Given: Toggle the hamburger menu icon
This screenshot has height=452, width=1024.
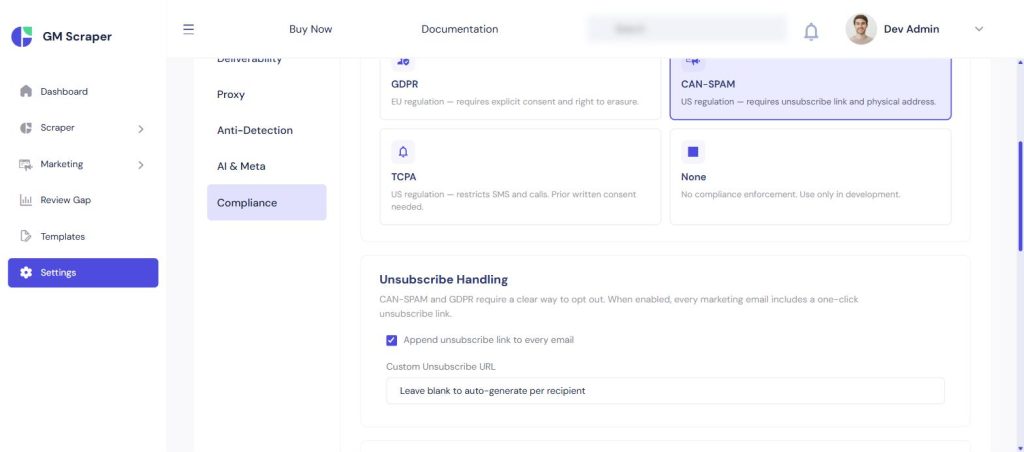Looking at the screenshot, I should 188,29.
